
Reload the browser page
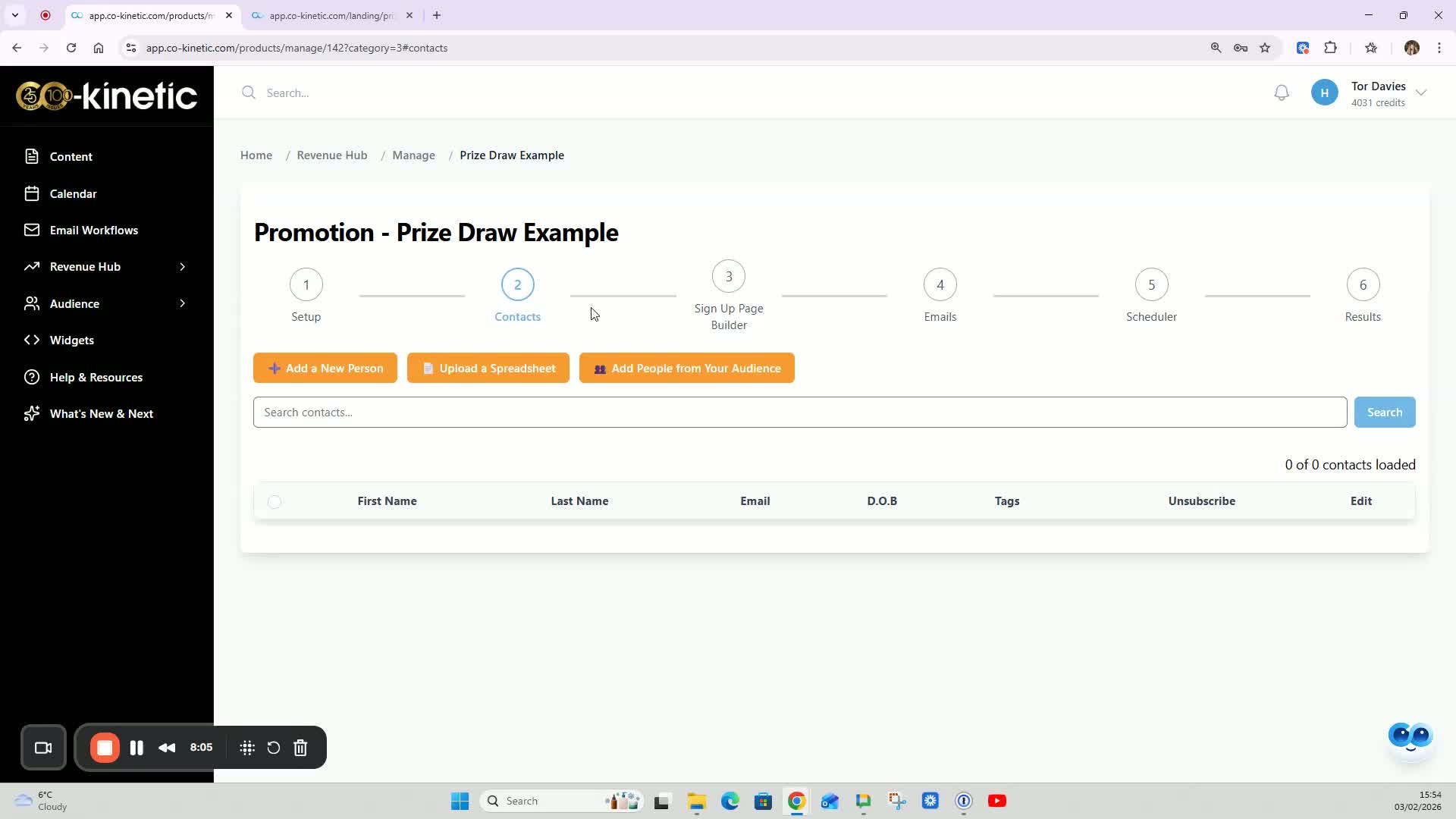click(x=71, y=48)
